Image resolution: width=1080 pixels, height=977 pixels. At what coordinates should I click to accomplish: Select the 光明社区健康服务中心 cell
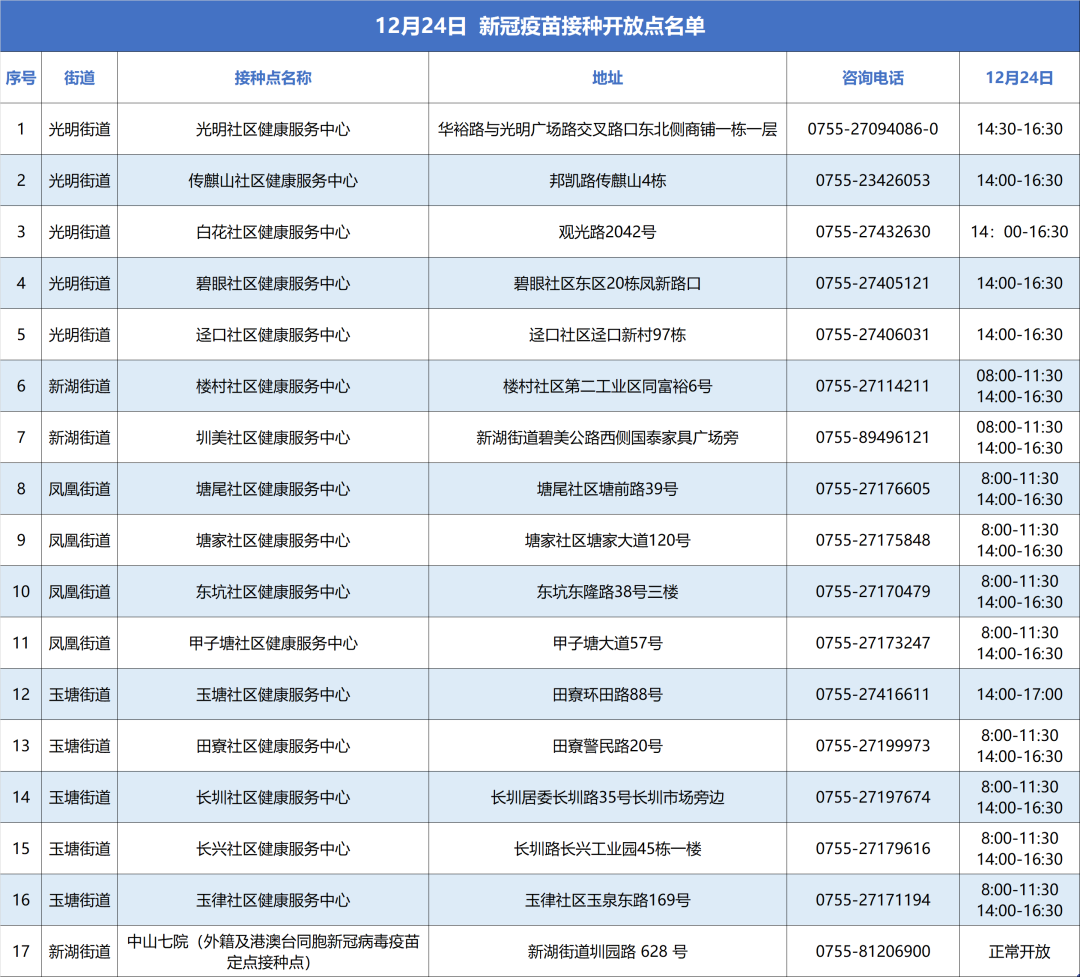273,129
